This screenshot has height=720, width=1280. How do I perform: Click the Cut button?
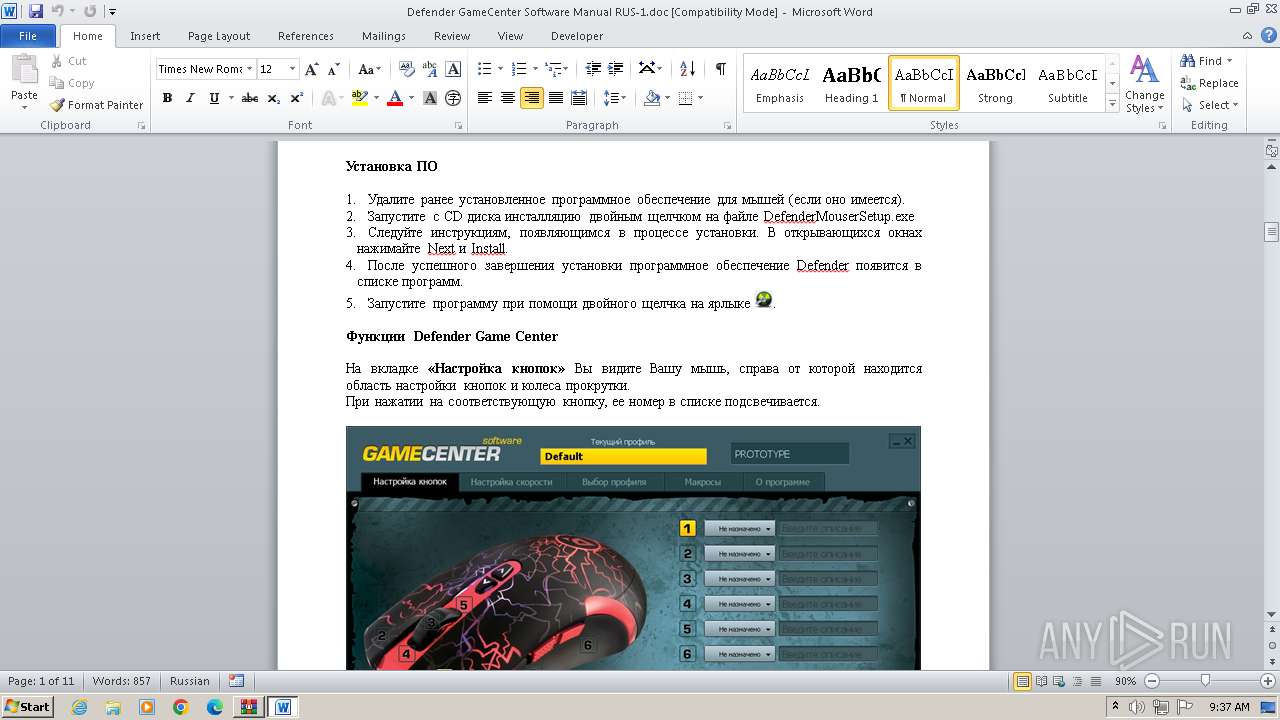68,61
